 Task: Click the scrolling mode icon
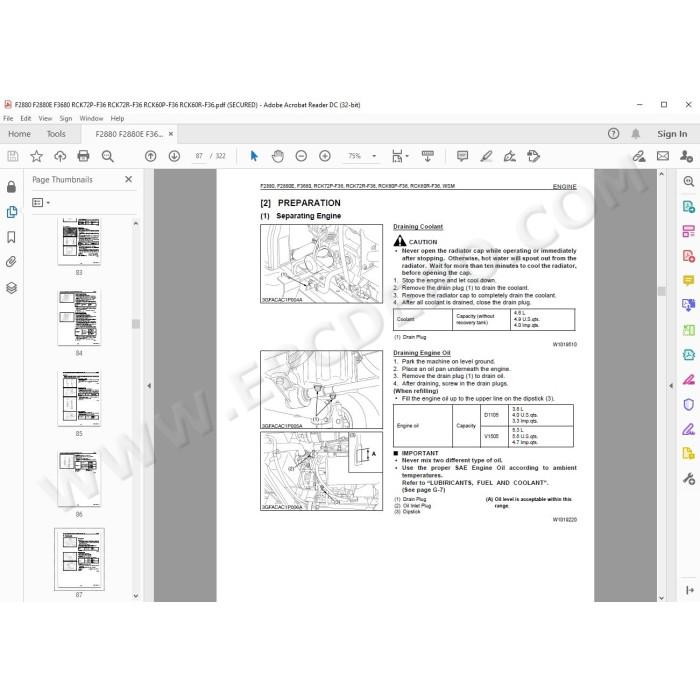tap(427, 156)
